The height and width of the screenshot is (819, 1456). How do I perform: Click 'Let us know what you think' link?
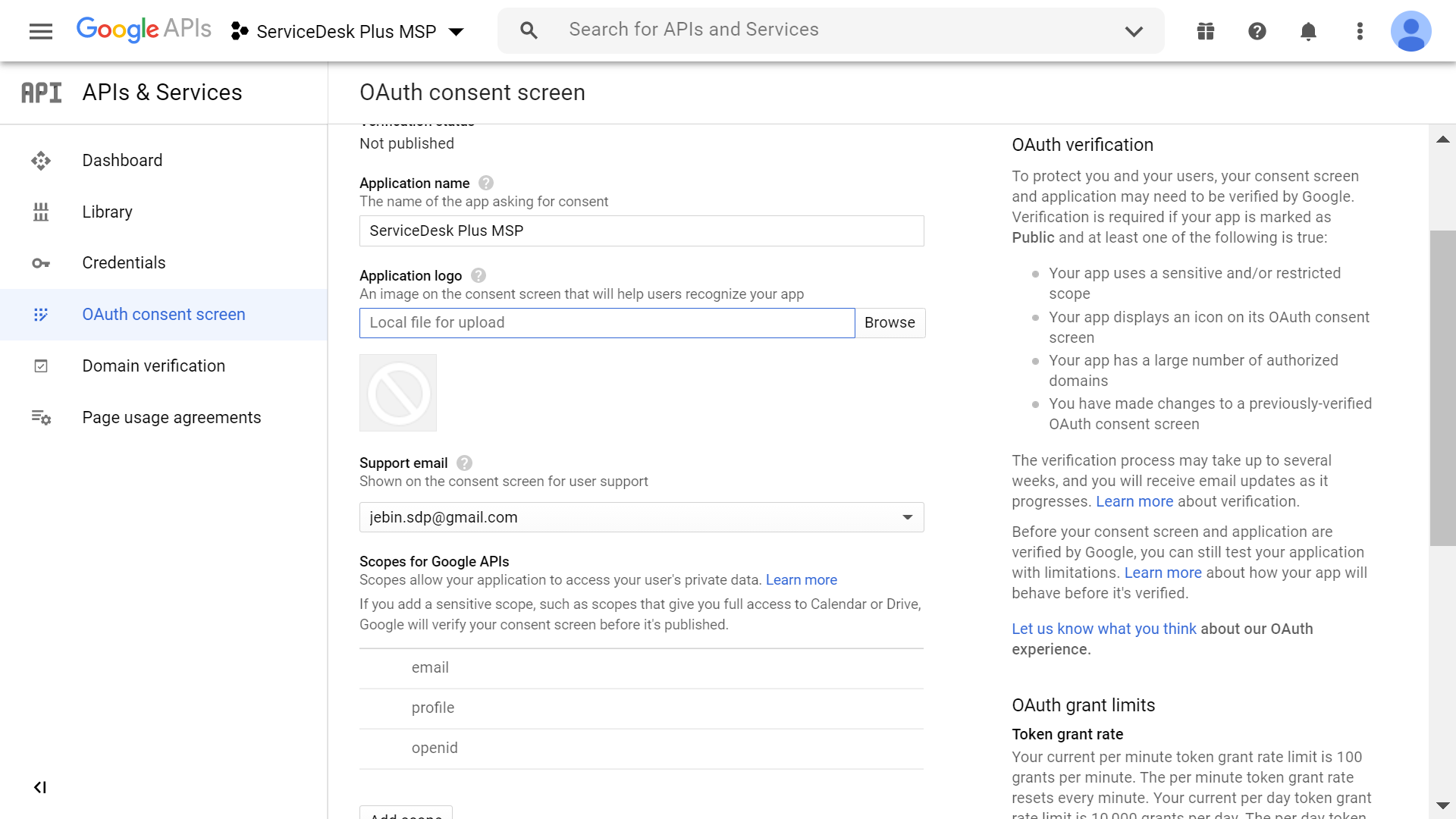pos(1103,629)
